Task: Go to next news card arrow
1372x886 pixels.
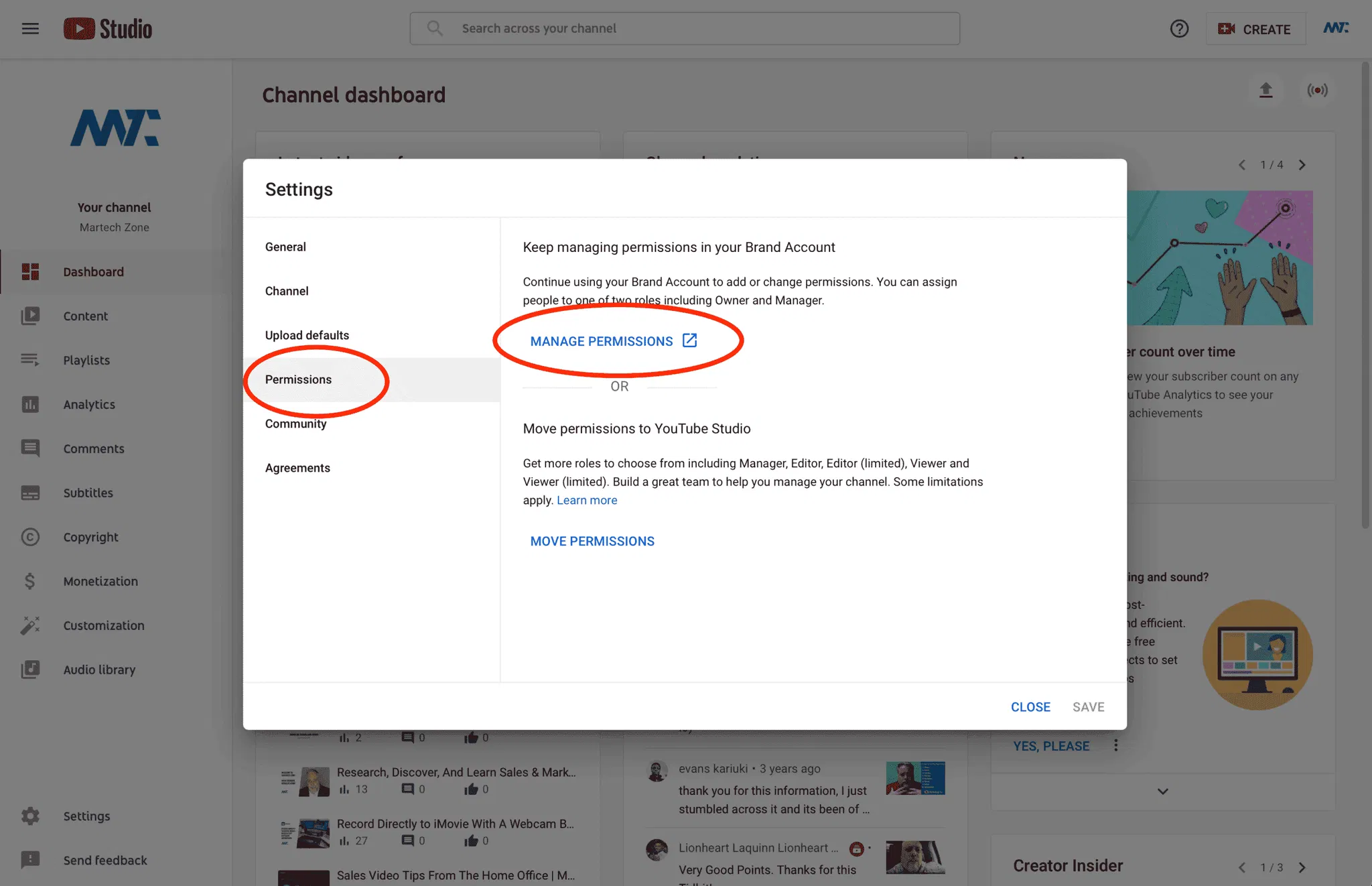Action: (1302, 165)
